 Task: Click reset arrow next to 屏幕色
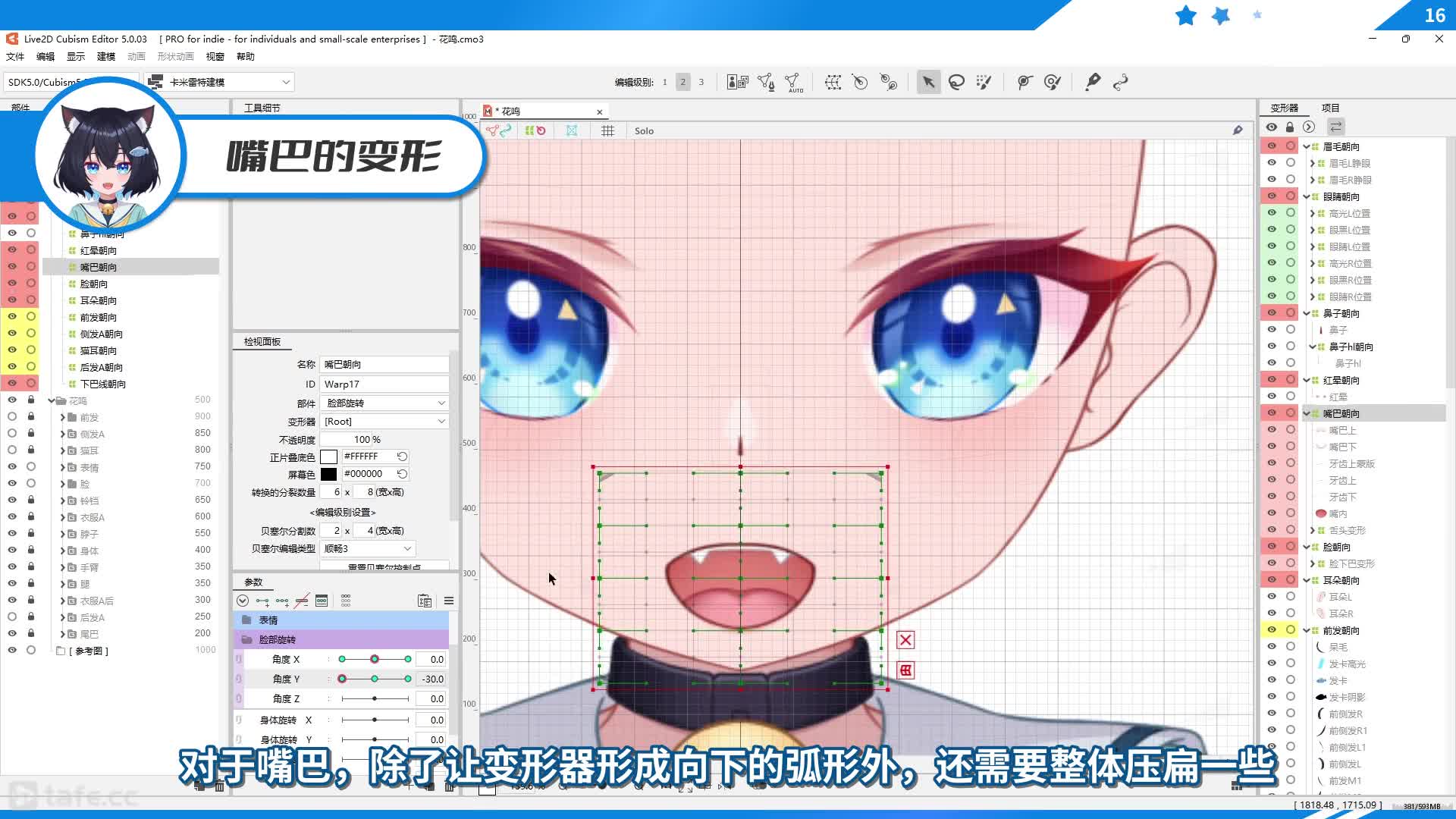click(402, 474)
